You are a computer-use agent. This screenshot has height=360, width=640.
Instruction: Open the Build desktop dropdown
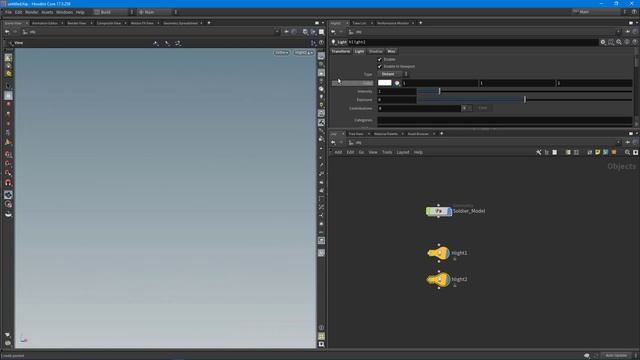[113, 12]
